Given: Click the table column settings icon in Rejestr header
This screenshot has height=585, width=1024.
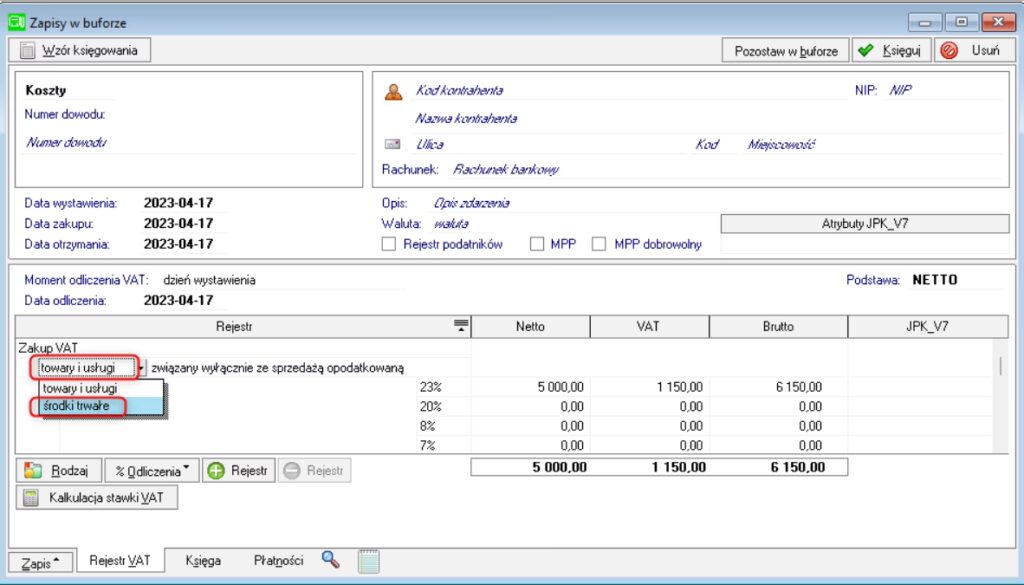Looking at the screenshot, I should pyautogui.click(x=460, y=325).
